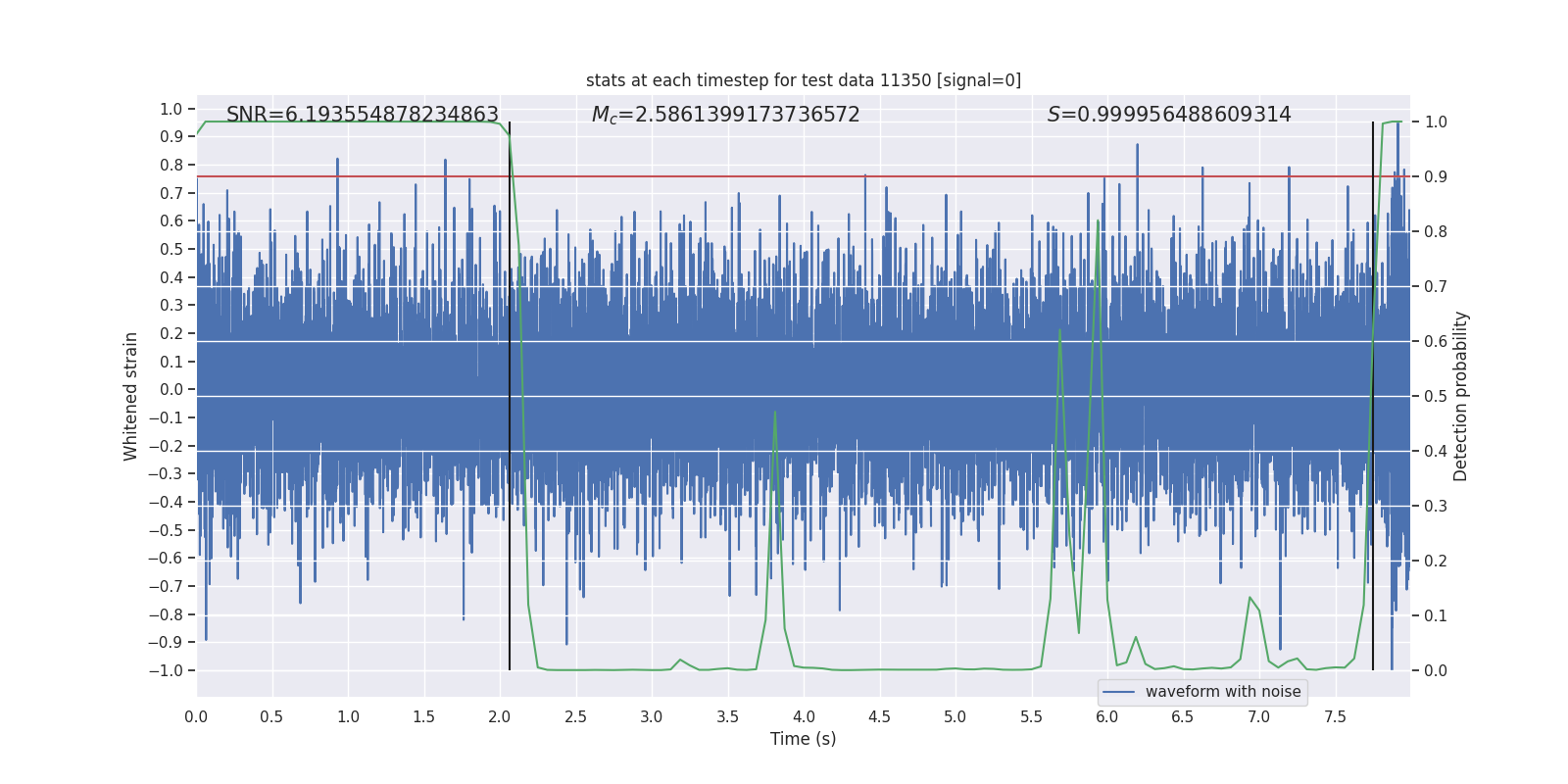Click the −0.9 tick on the strain axis
Viewport: 1568px width, 784px height.
click(166, 643)
